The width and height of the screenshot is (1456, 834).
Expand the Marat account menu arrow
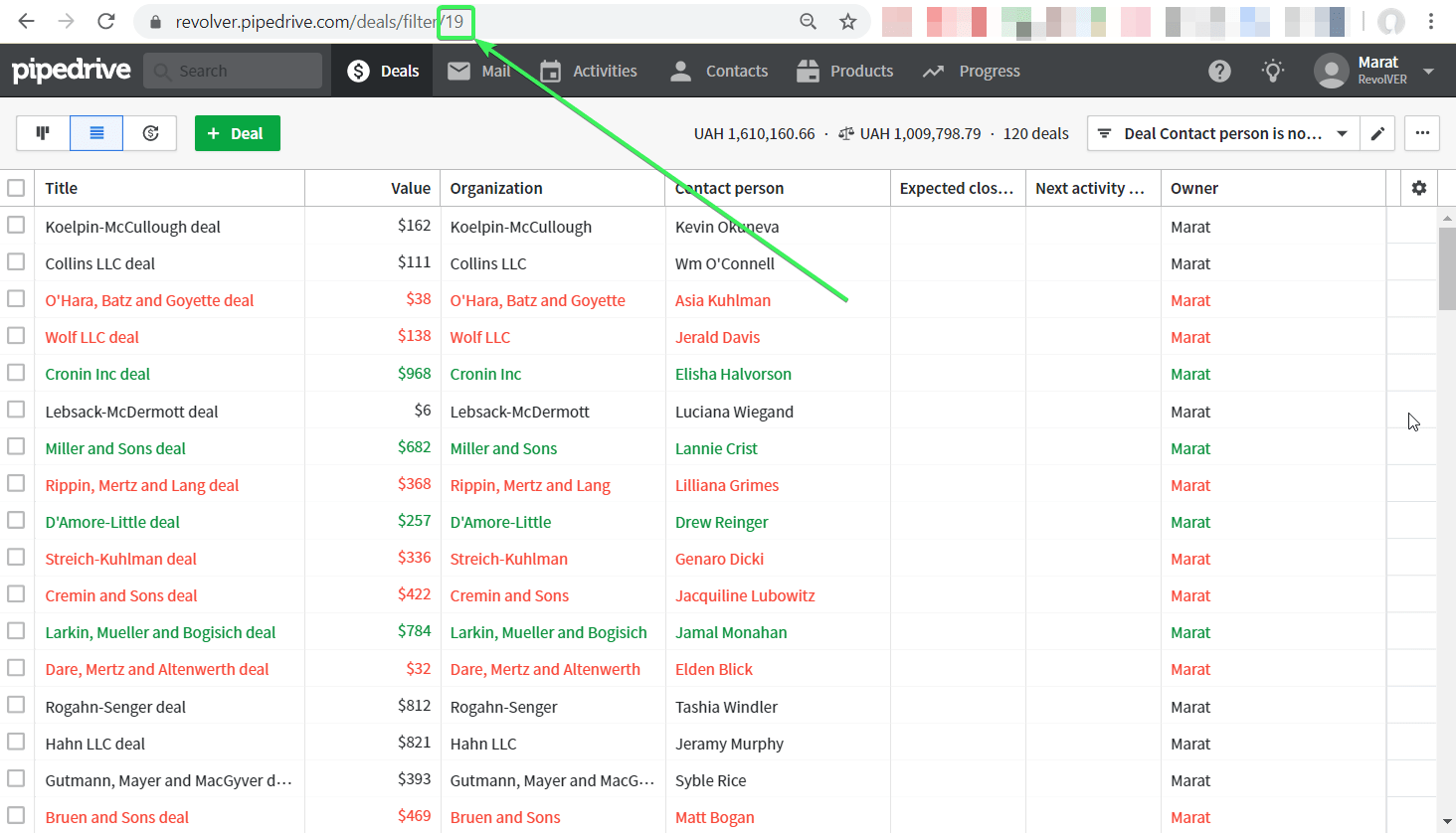(x=1429, y=71)
